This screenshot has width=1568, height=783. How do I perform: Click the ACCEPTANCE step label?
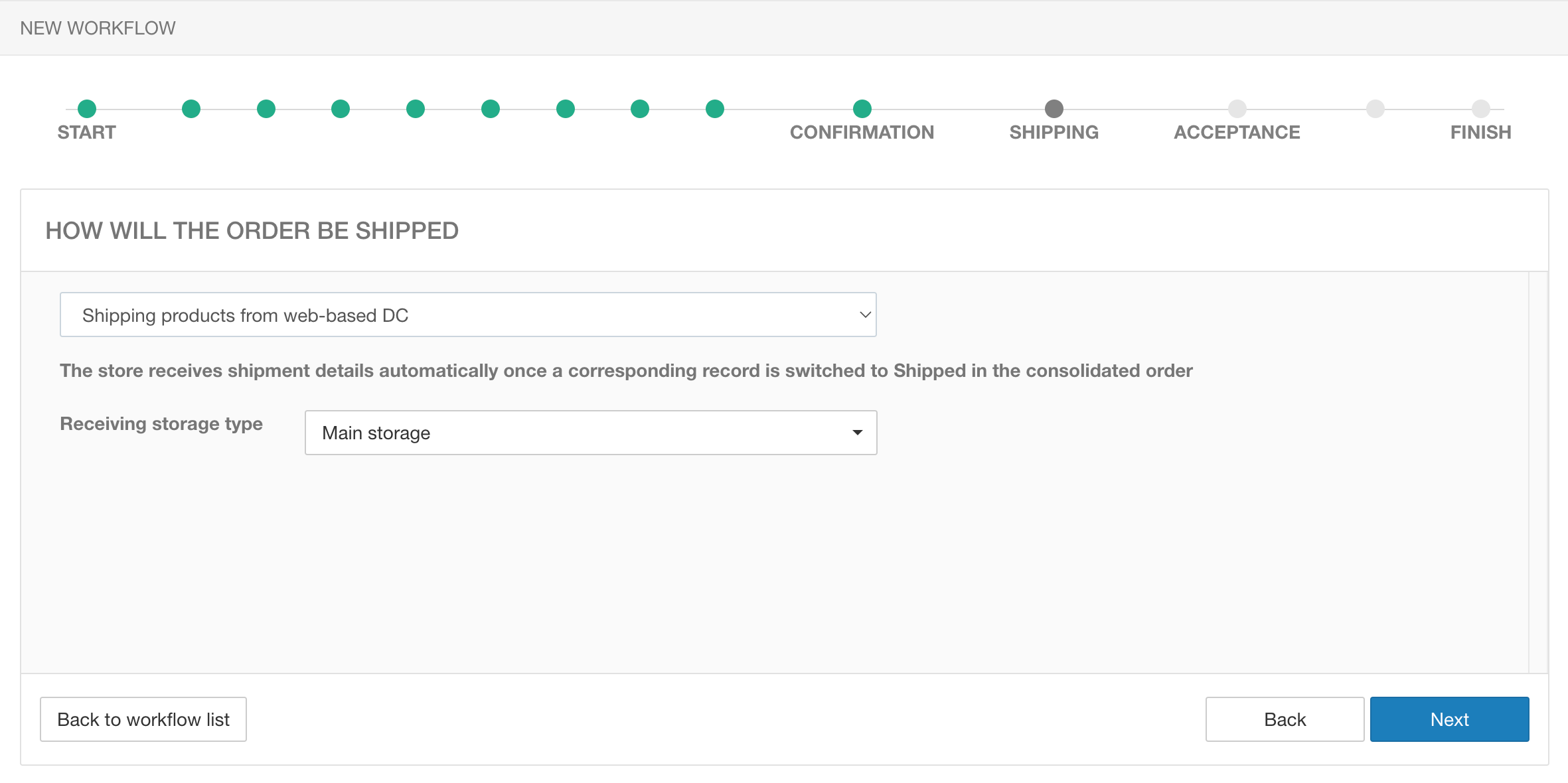[x=1237, y=132]
